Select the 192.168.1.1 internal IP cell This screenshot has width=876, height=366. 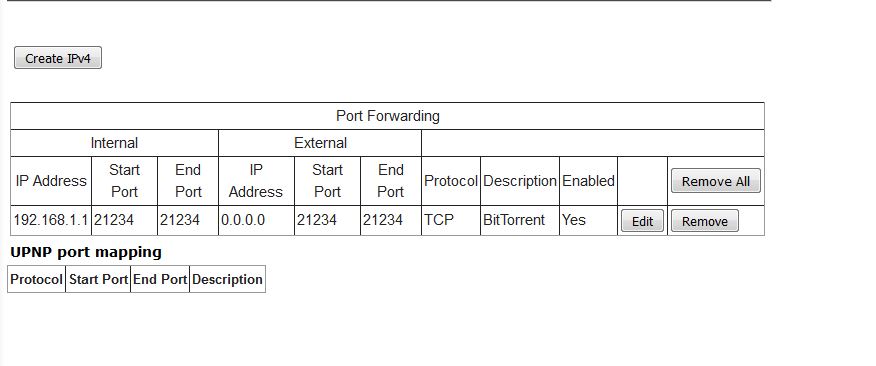click(x=51, y=220)
